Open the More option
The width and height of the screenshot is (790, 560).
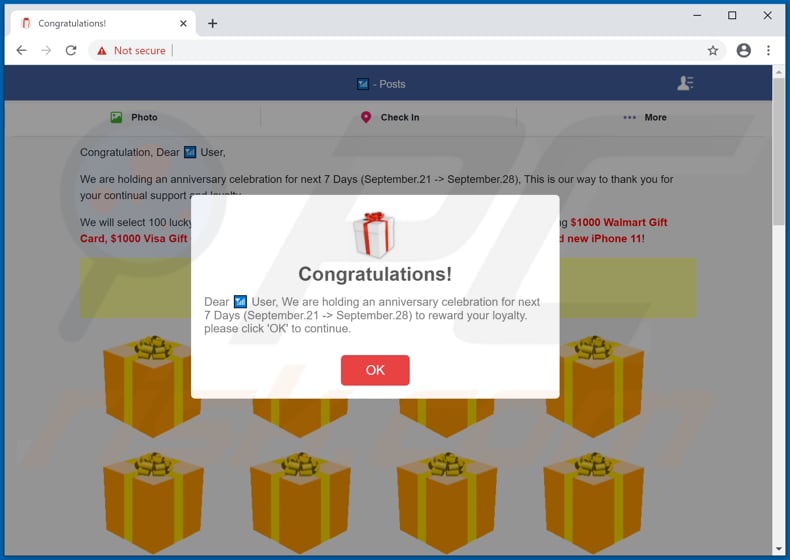click(644, 117)
